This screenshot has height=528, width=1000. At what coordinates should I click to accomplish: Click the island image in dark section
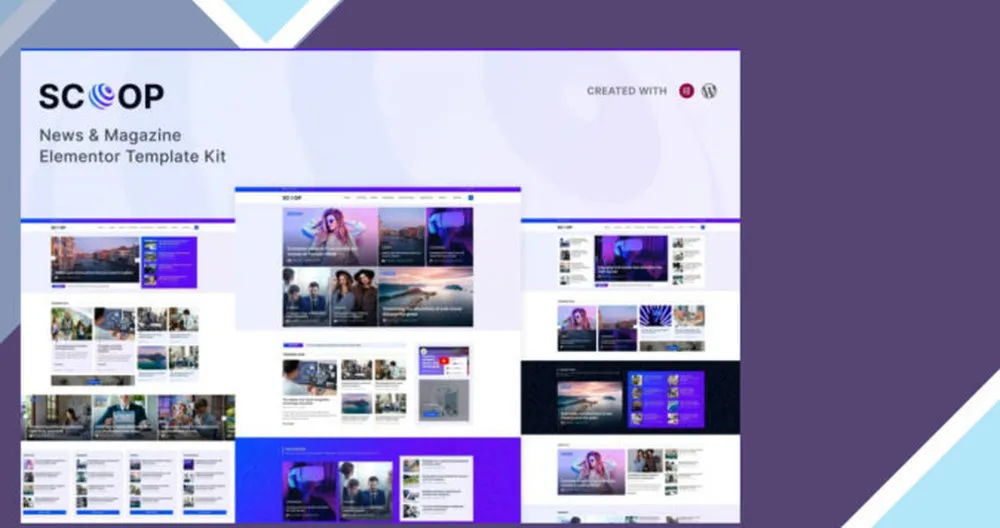pyautogui.click(x=590, y=403)
